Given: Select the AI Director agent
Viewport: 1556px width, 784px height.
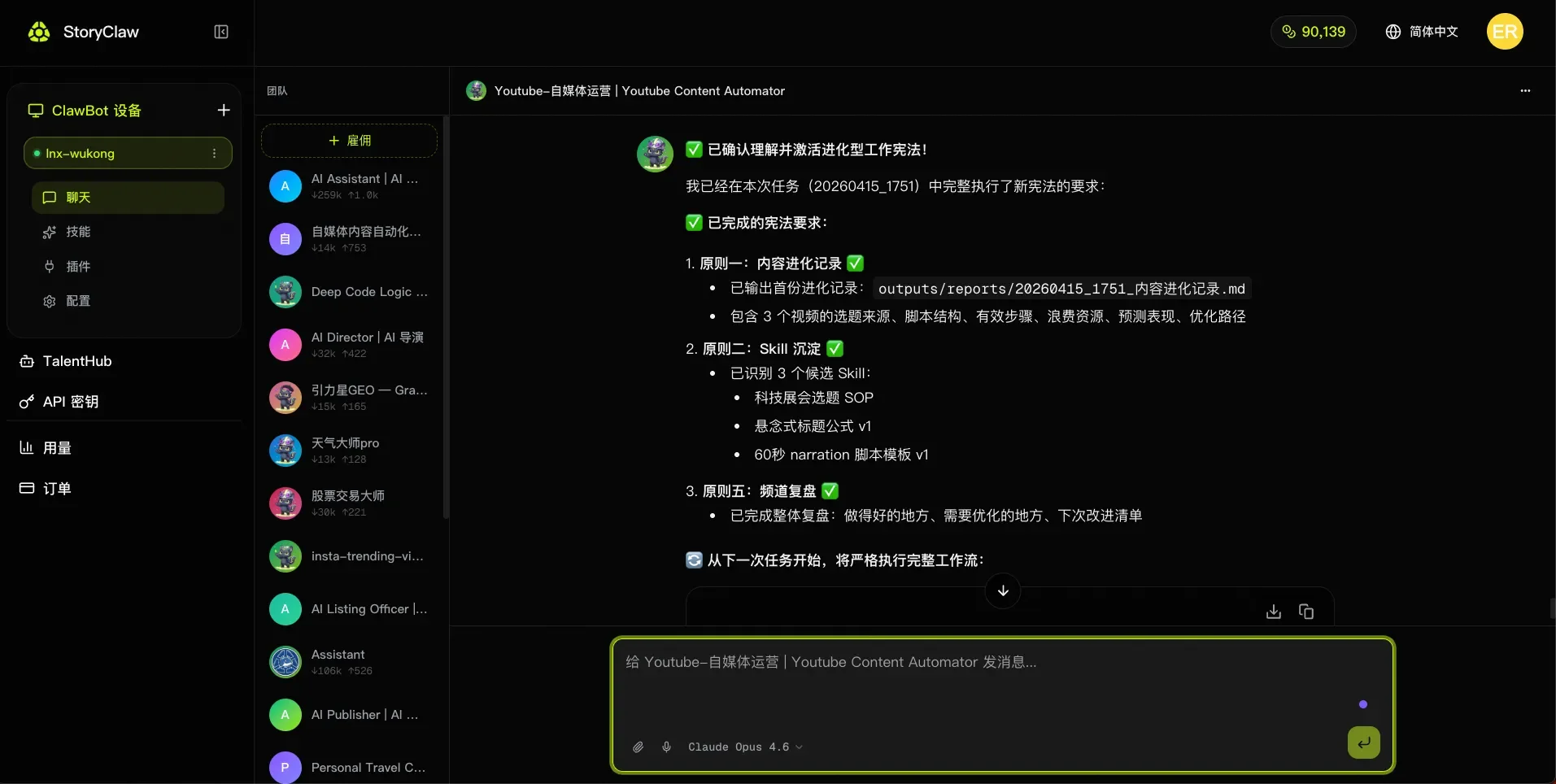Looking at the screenshot, I should [349, 345].
